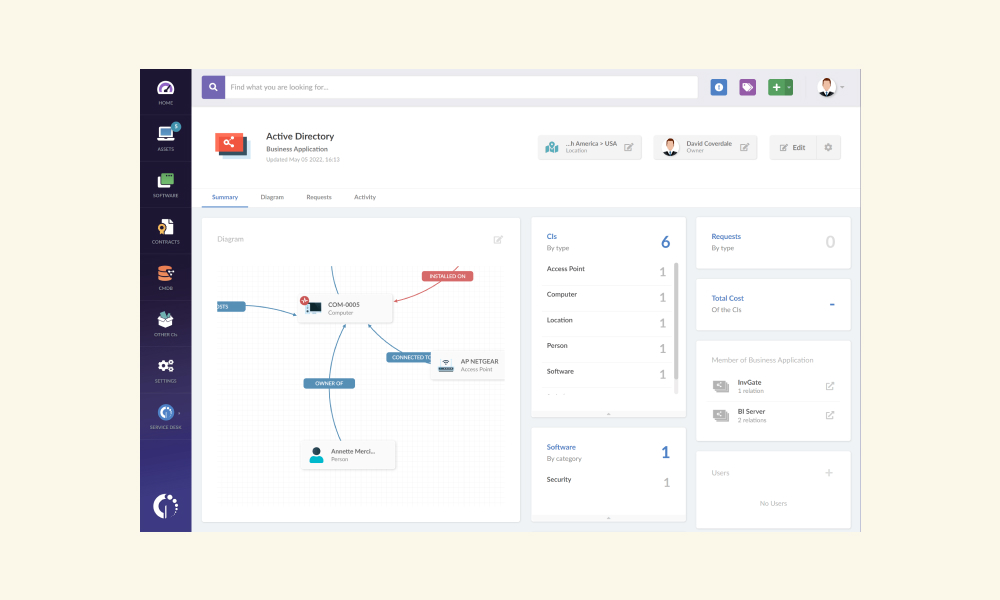This screenshot has width=1000, height=600.
Task: Open the blue alerts icon
Action: point(719,87)
